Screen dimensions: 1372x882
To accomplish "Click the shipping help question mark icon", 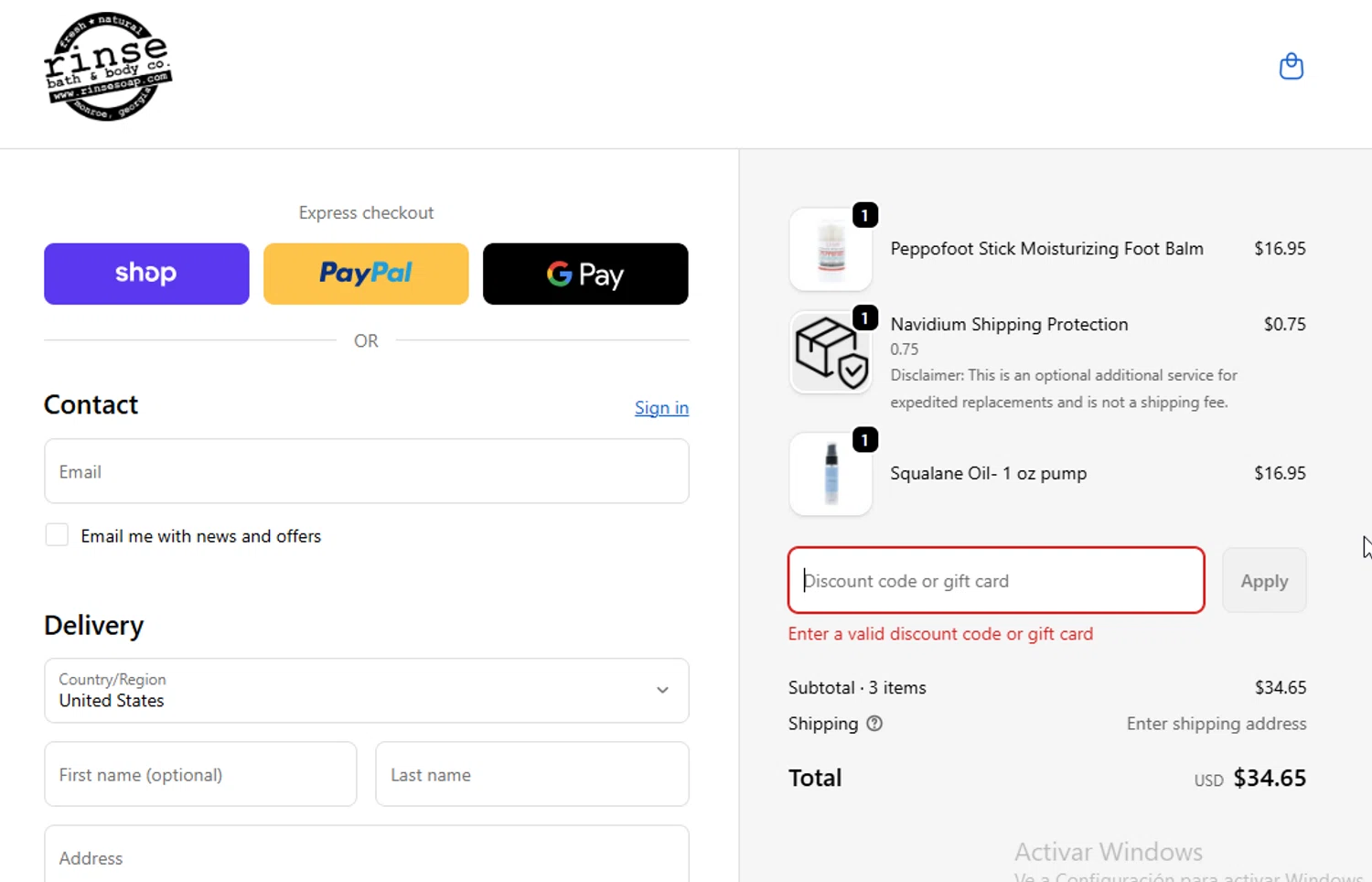I will (x=874, y=724).
